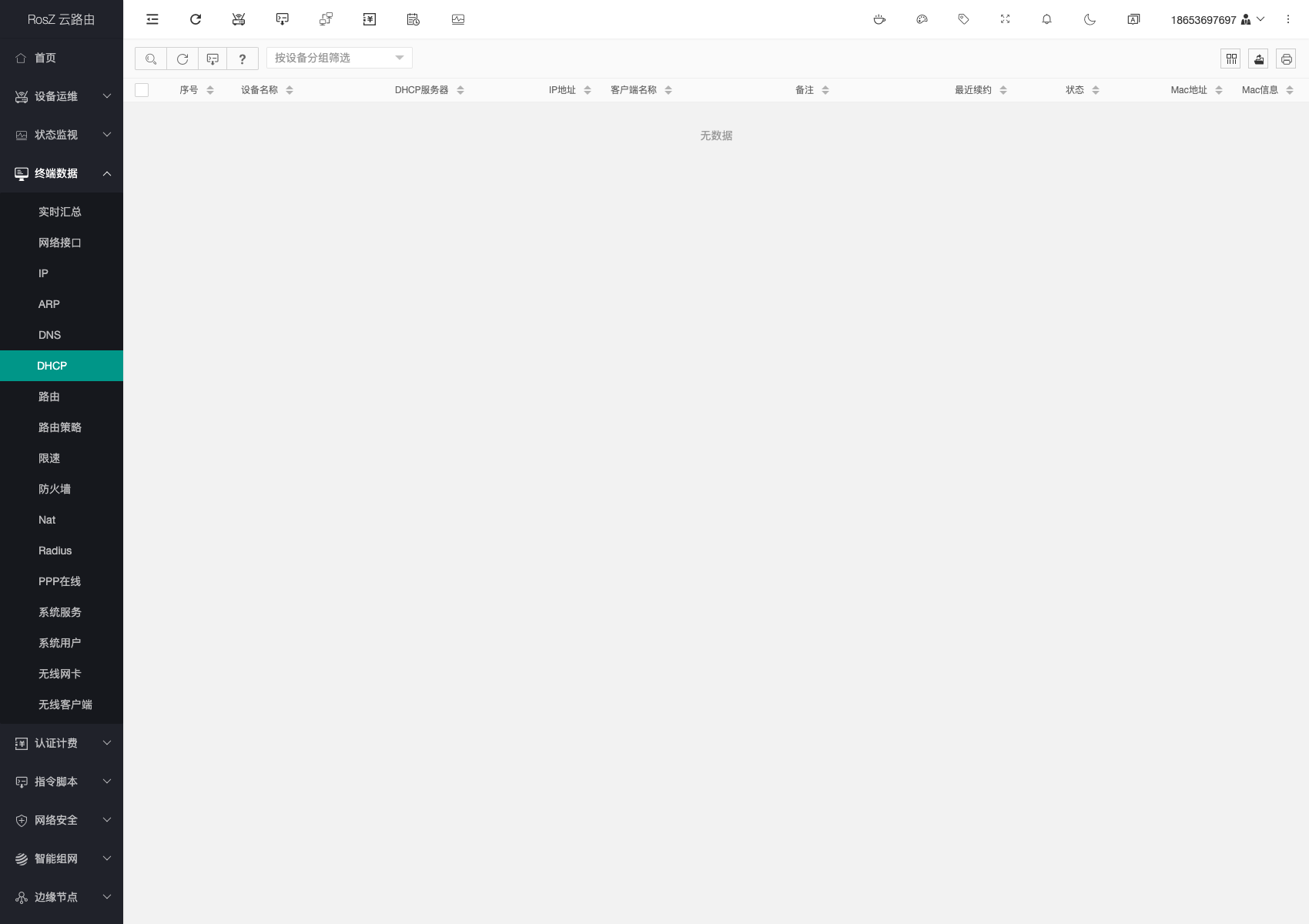This screenshot has height=924, width=1309.
Task: Click the question mark help button
Action: click(x=243, y=59)
